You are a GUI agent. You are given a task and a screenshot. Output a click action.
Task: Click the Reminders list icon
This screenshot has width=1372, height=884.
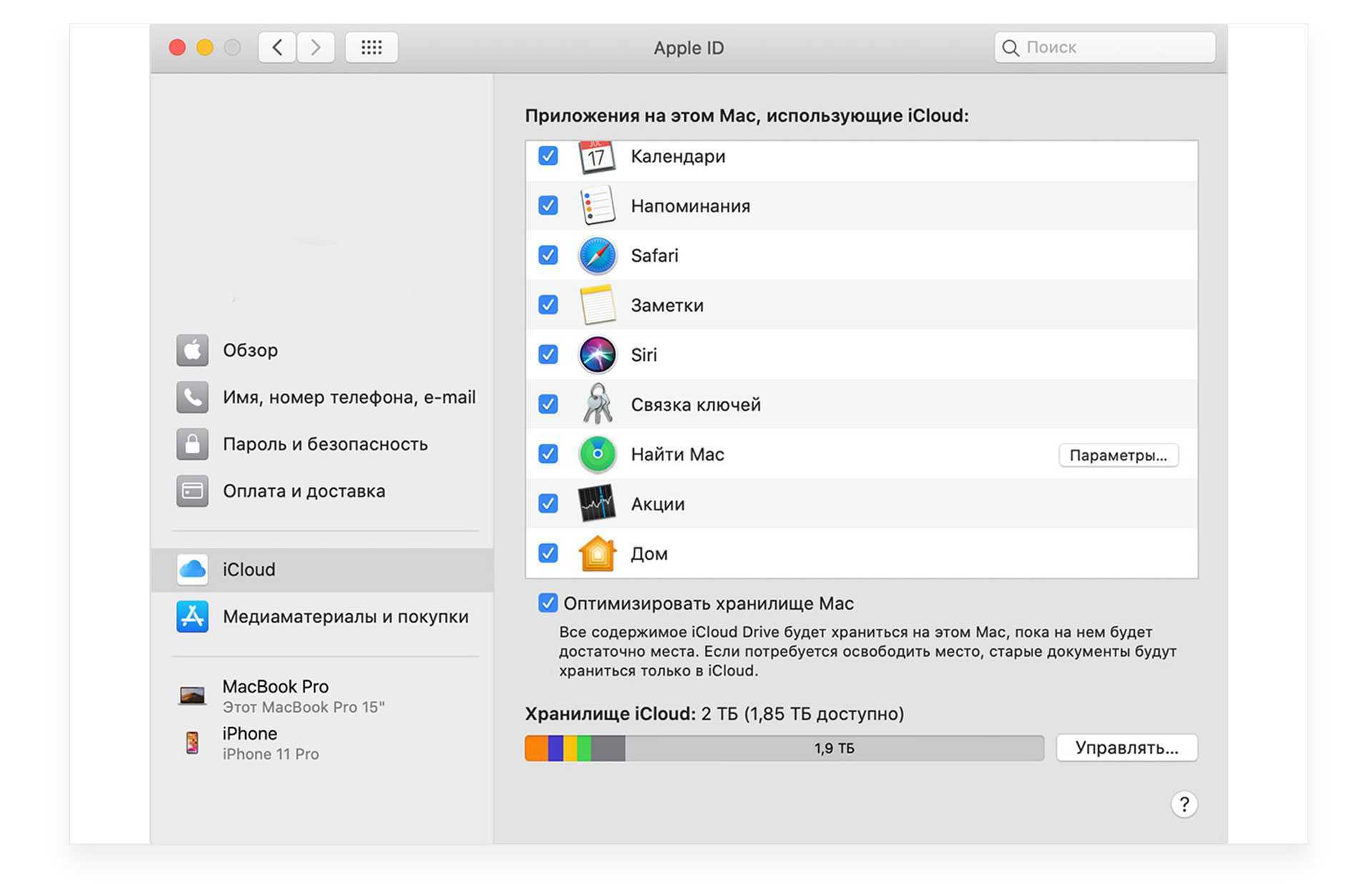(x=597, y=206)
